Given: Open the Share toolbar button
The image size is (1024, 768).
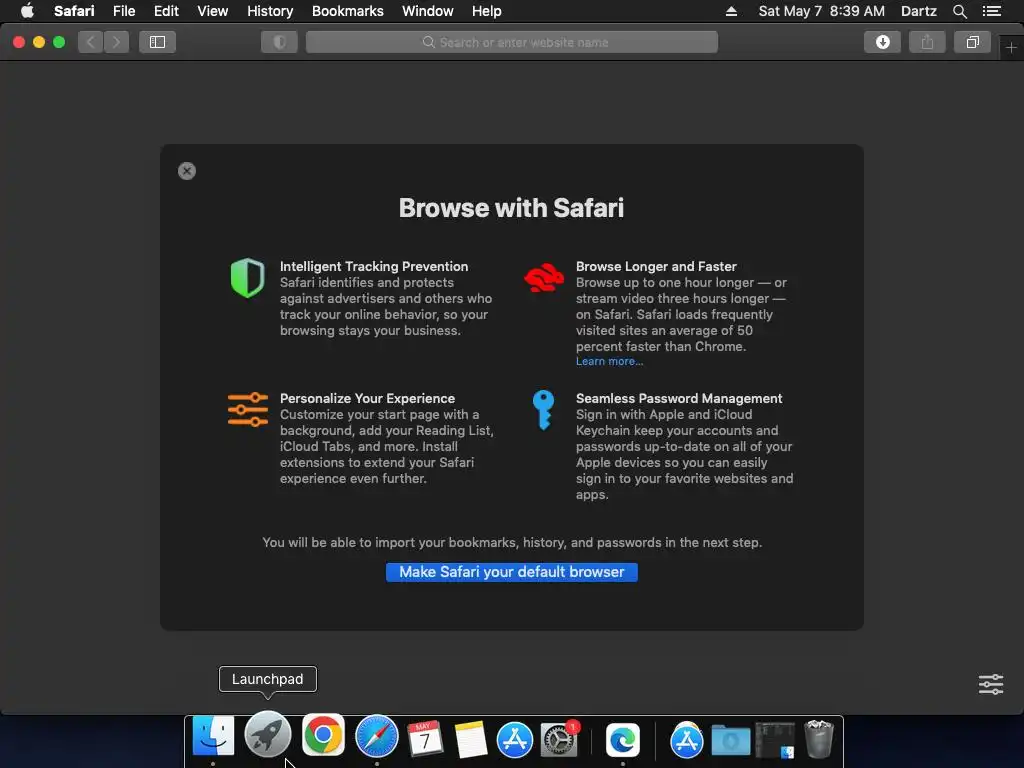Looking at the screenshot, I should tap(927, 42).
